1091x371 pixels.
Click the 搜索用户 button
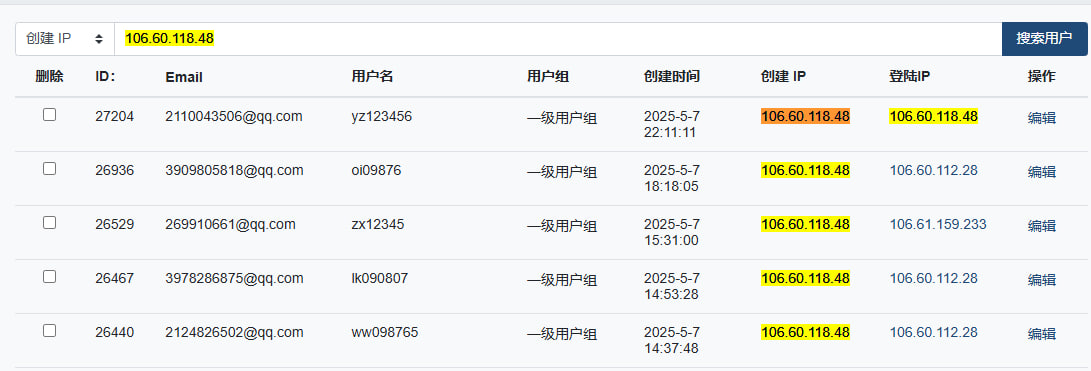(1044, 39)
